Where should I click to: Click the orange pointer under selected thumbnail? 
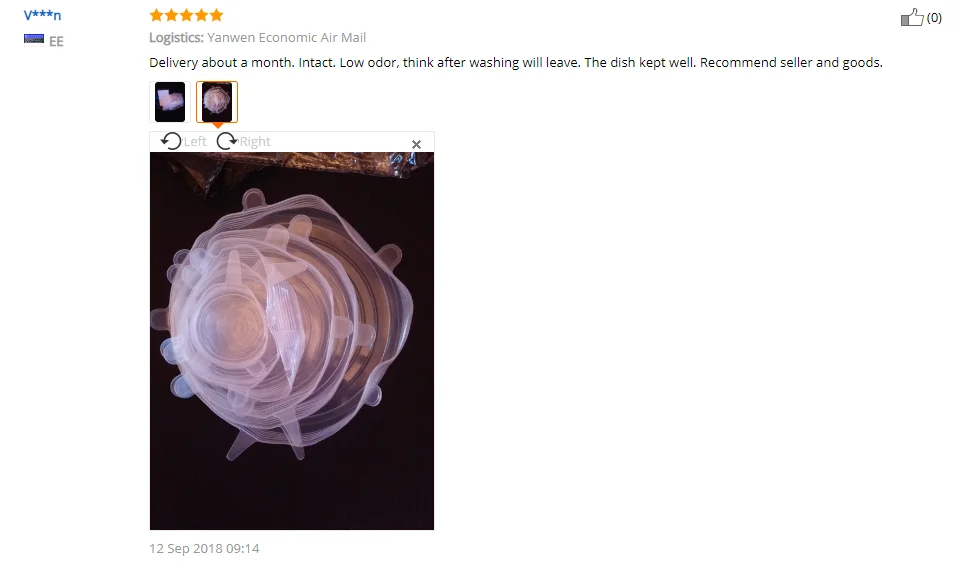click(217, 126)
